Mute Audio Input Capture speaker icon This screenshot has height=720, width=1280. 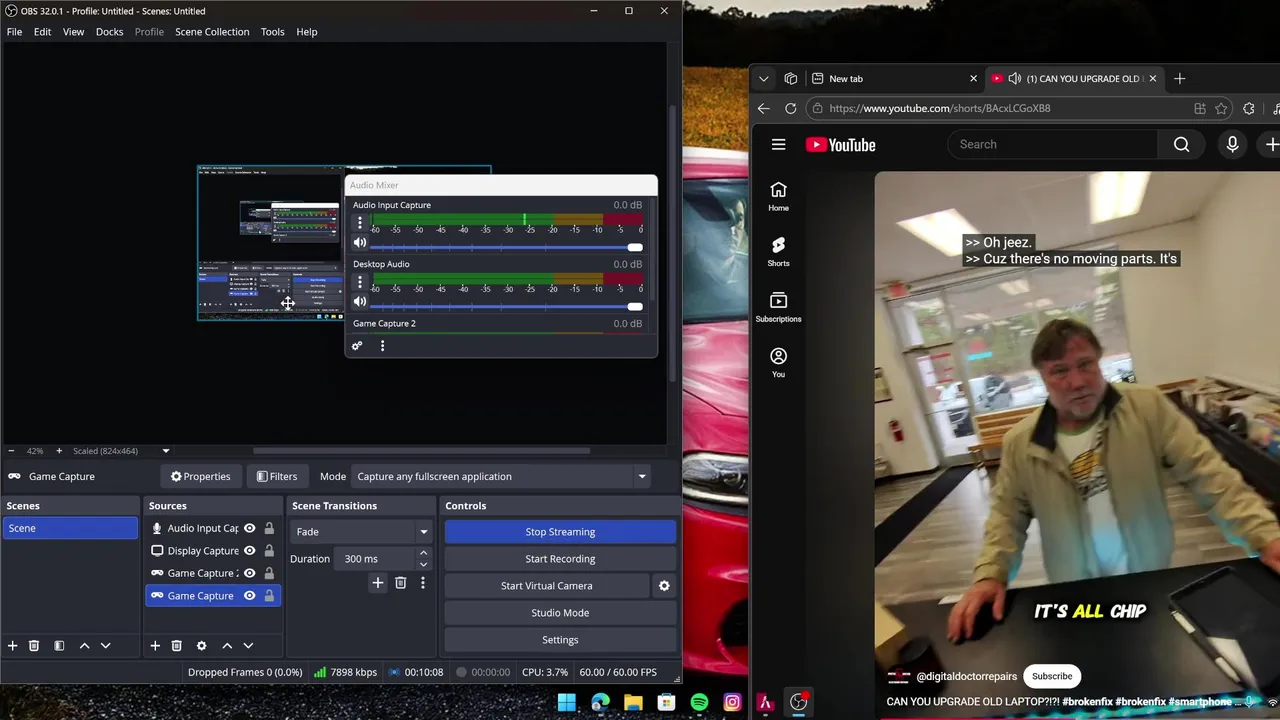[360, 243]
